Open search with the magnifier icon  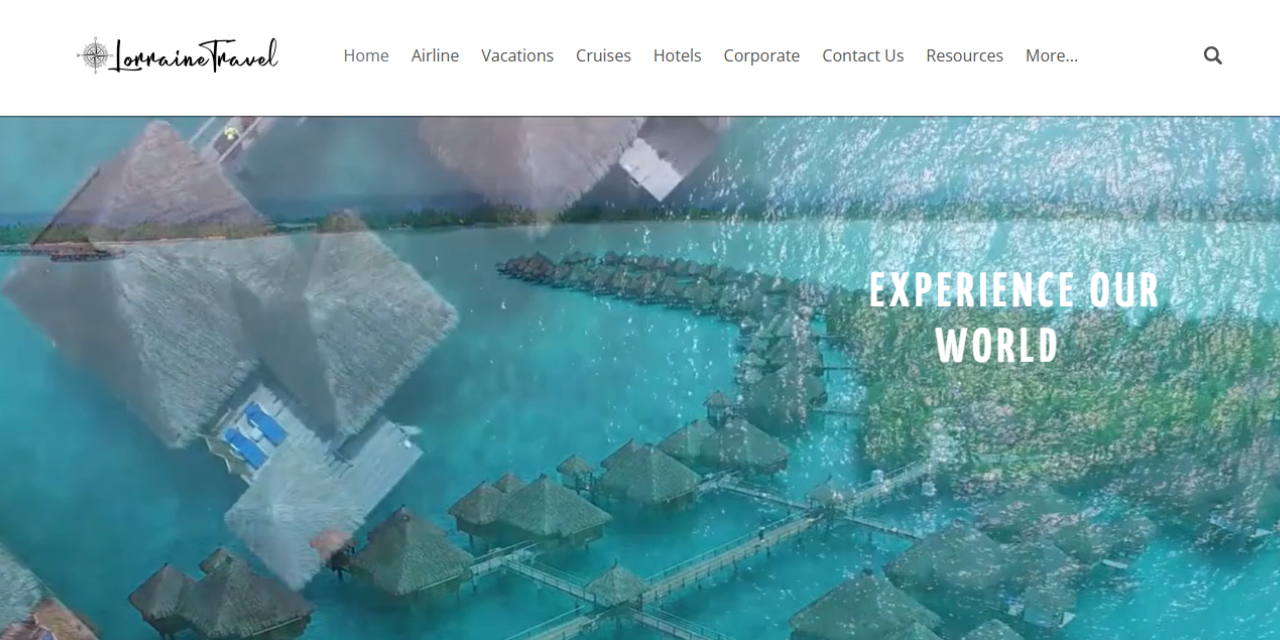(1213, 56)
